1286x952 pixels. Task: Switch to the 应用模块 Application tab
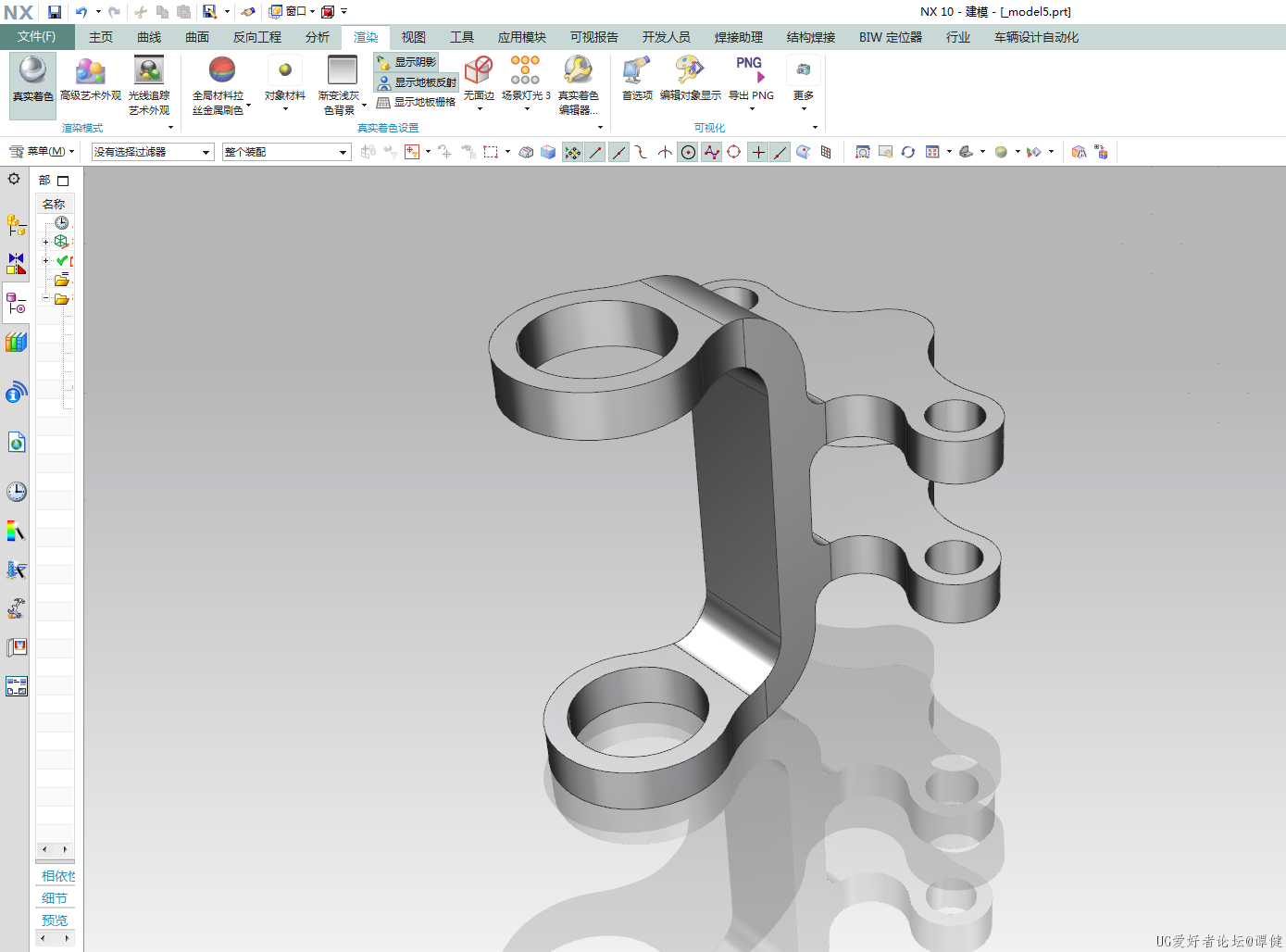pos(522,37)
